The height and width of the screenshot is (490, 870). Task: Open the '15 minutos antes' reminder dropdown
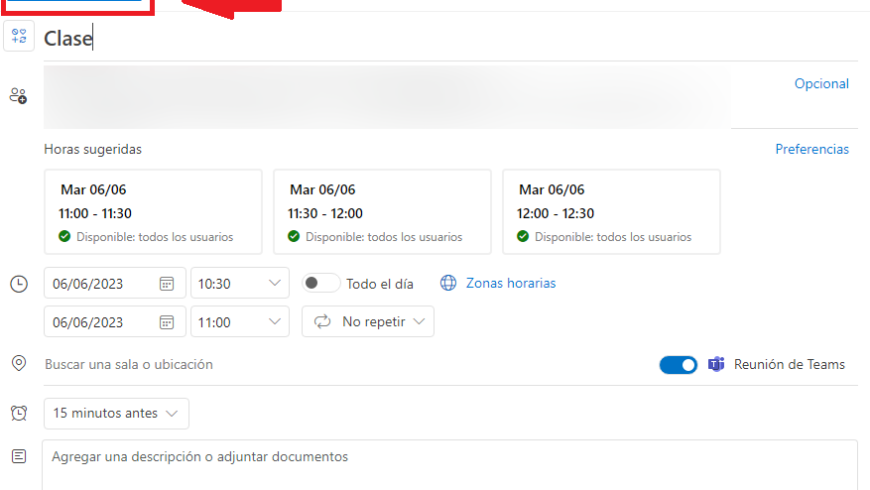point(116,413)
